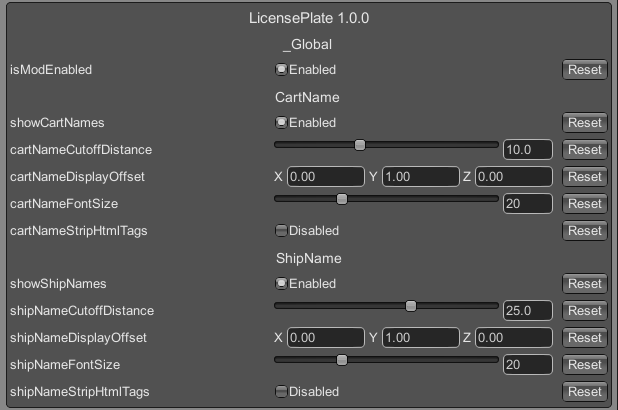Click the showCartNames label
This screenshot has height=410, width=618.
click(x=57, y=123)
